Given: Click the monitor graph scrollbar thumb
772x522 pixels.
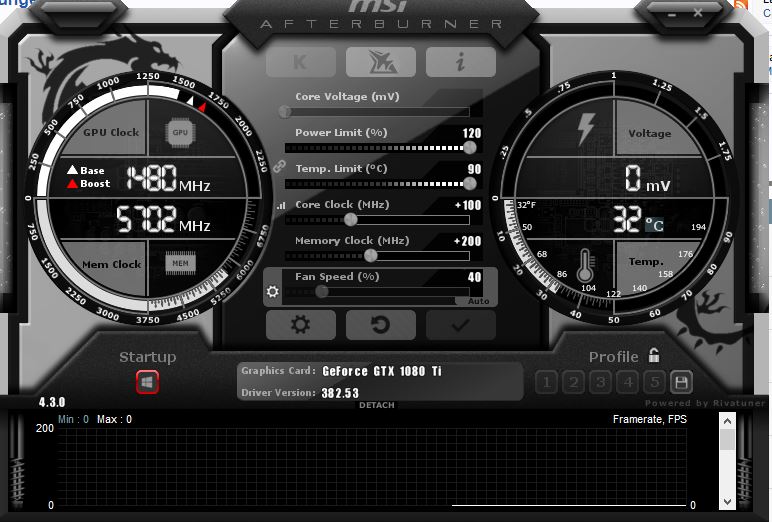Looking at the screenshot, I should [x=727, y=439].
